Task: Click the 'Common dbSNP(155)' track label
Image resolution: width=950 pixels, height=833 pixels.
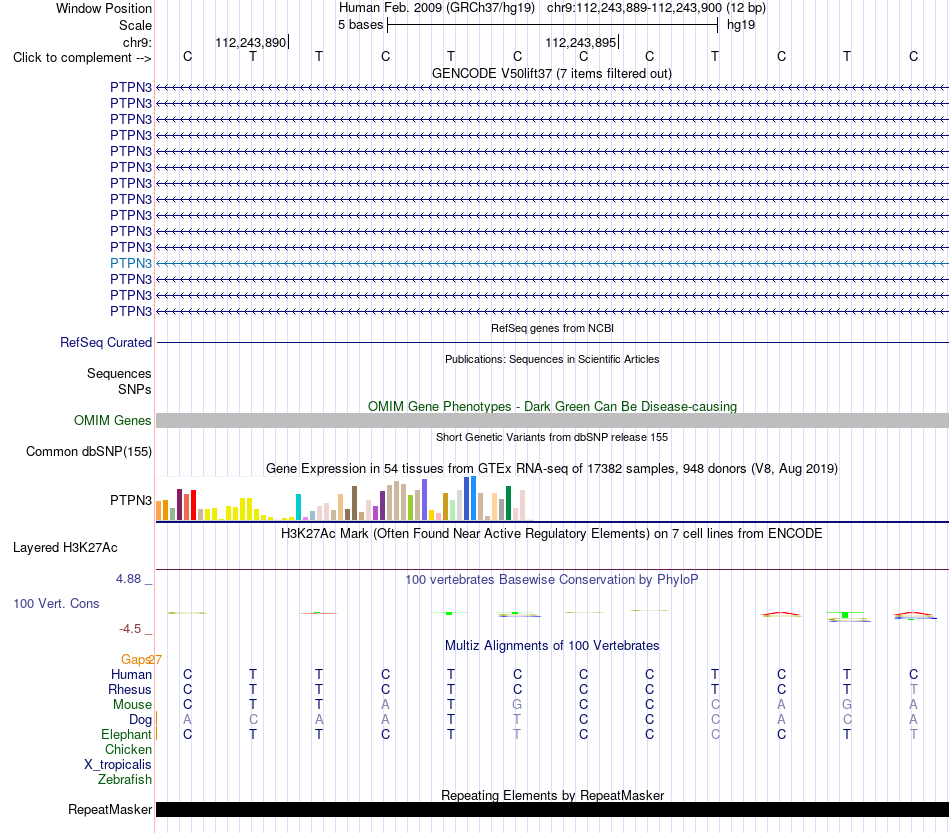Action: (89, 451)
